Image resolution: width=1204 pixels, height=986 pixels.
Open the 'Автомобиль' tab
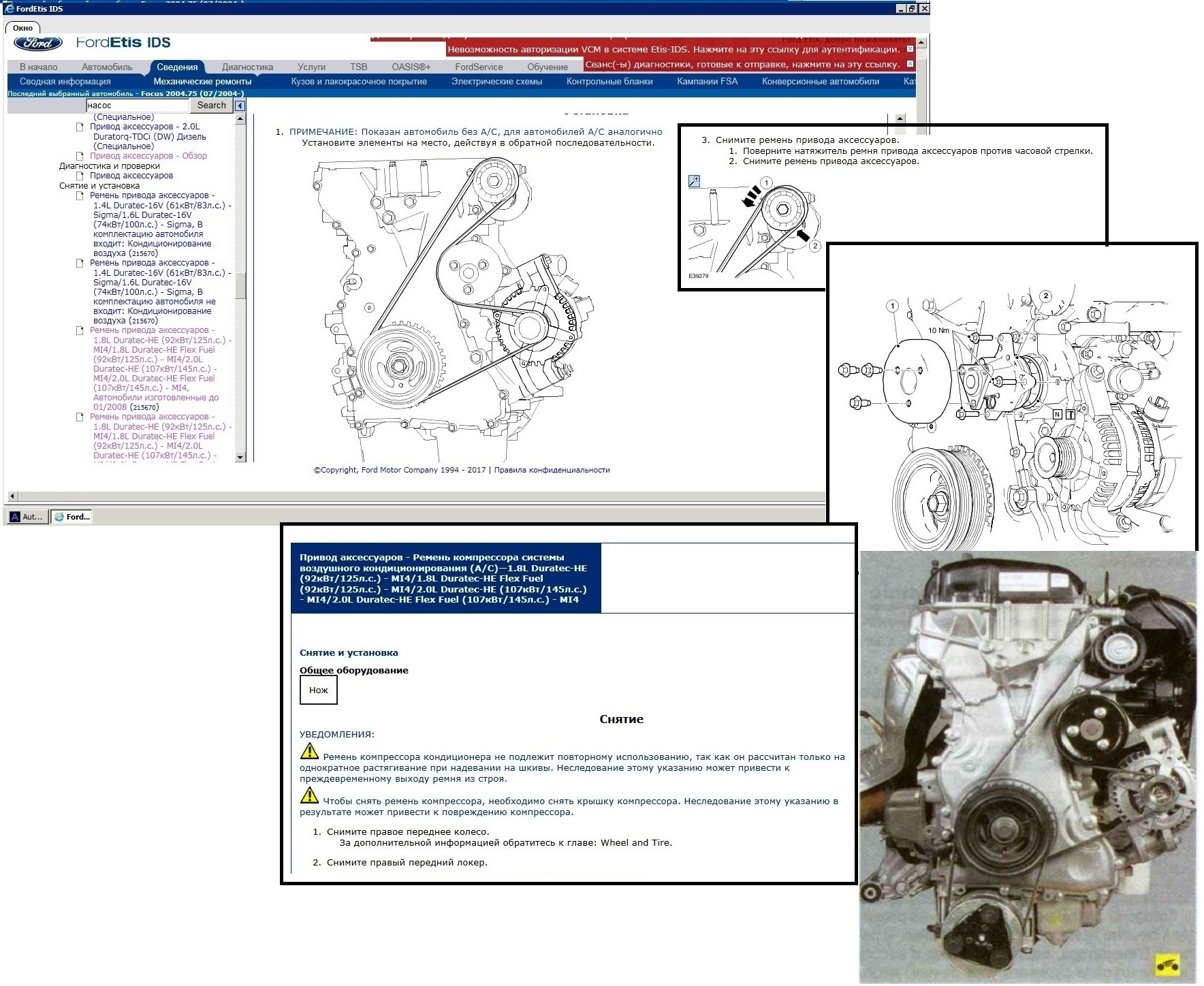pos(107,67)
